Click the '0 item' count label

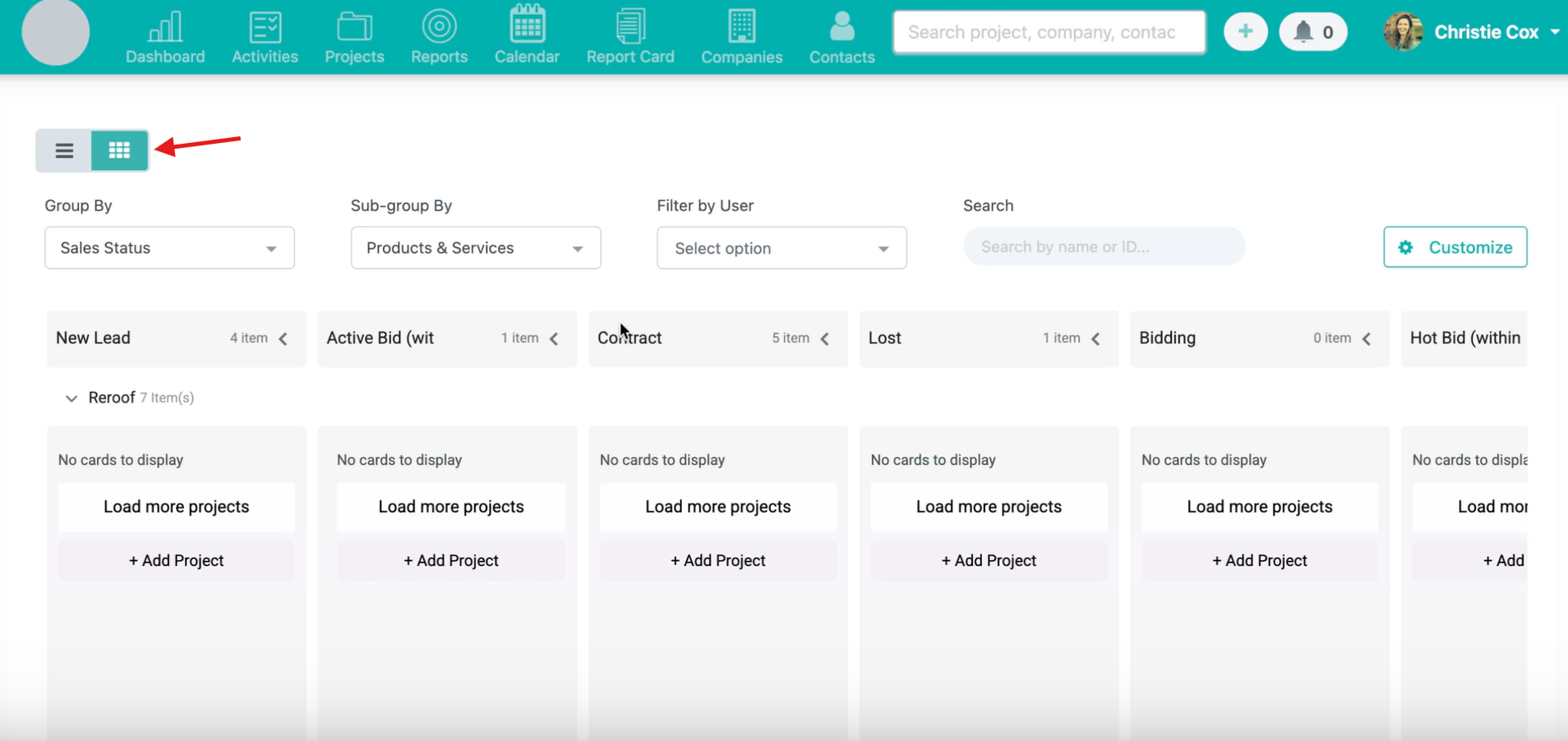point(1332,338)
